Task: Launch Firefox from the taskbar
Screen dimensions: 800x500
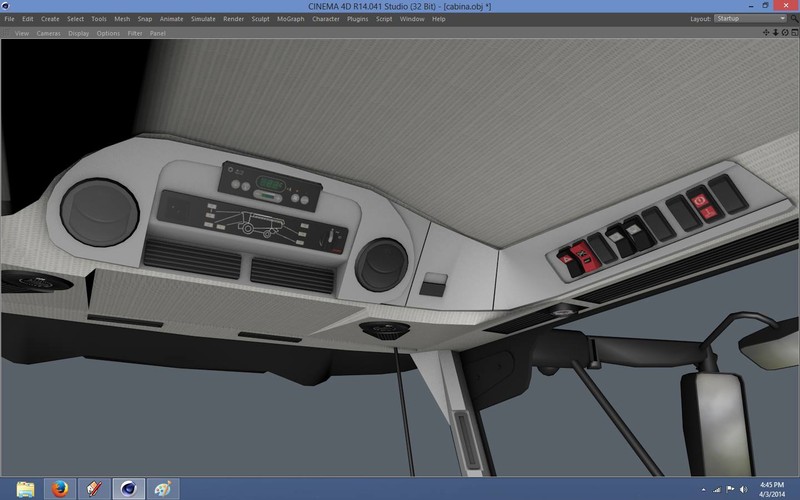Action: (x=59, y=488)
